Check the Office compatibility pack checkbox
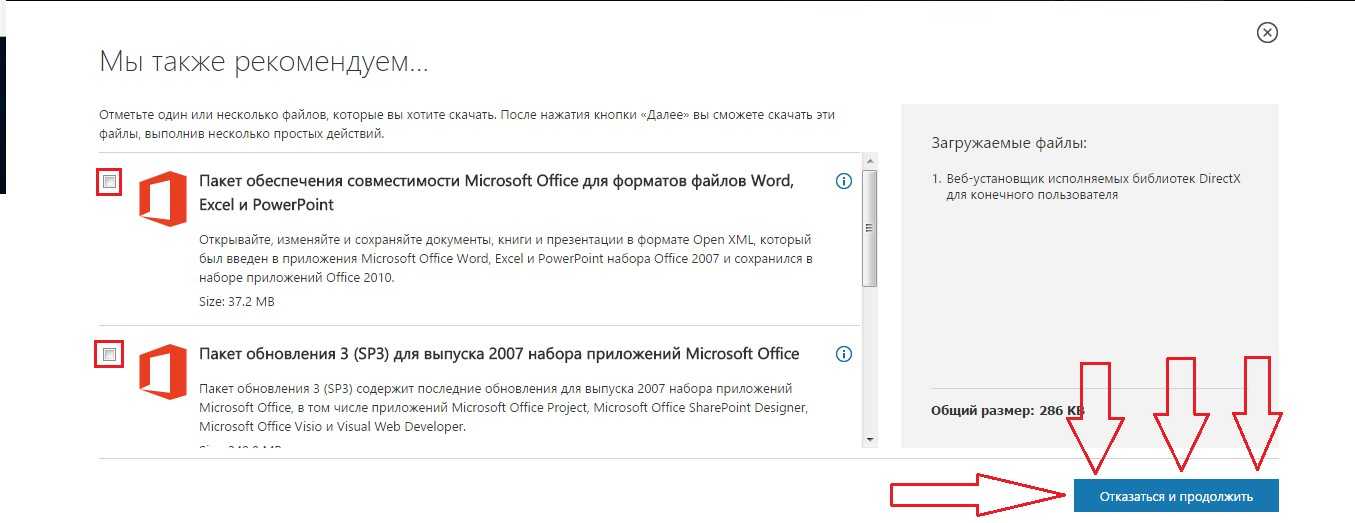The height and width of the screenshot is (523, 1355). click(110, 182)
